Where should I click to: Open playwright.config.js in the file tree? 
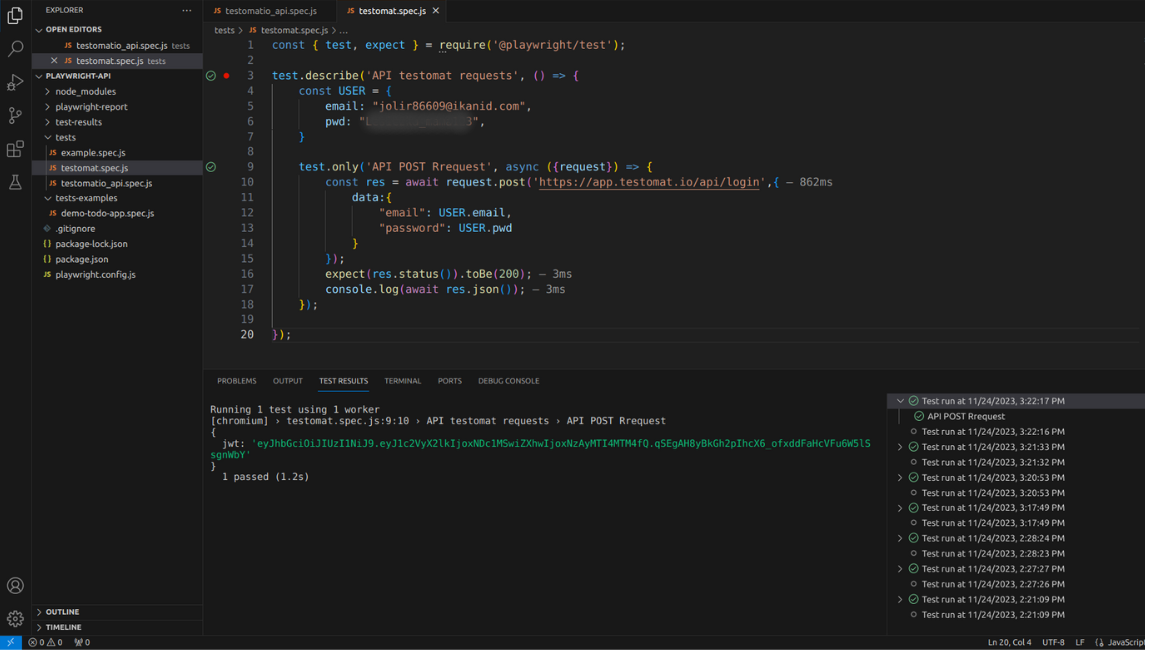pyautogui.click(x=95, y=274)
